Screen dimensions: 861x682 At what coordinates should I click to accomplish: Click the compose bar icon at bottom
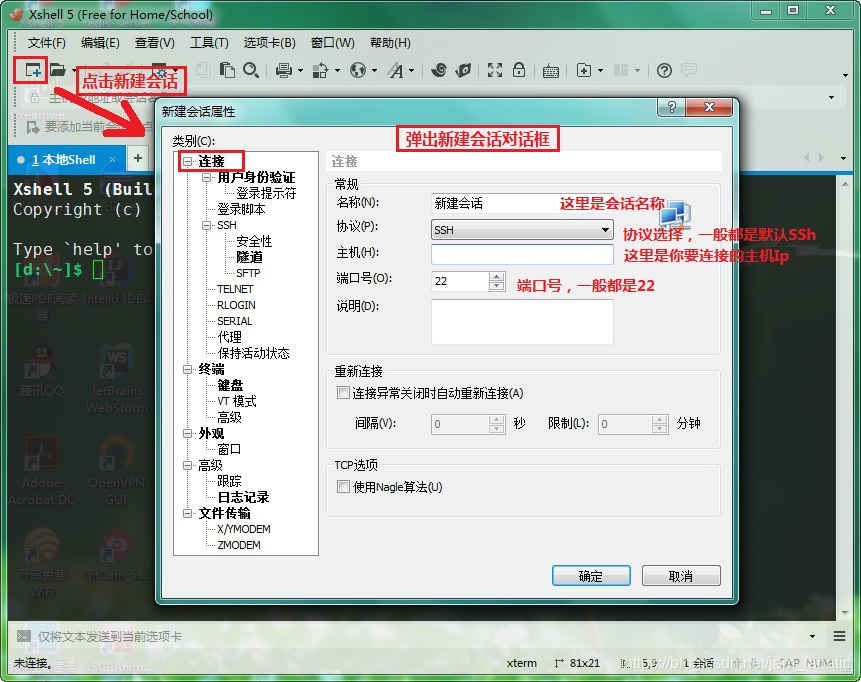(24, 636)
